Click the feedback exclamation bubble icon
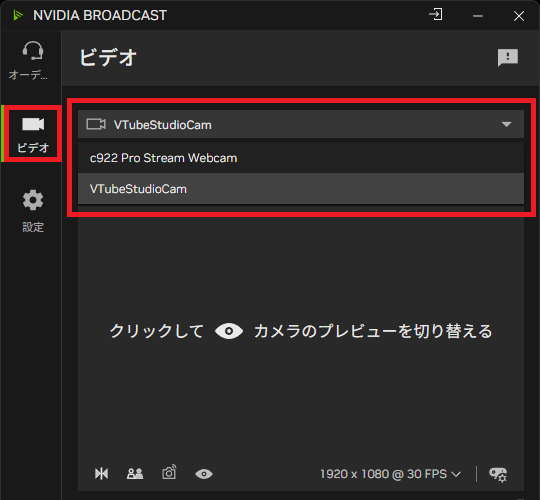The image size is (540, 500). (x=508, y=57)
